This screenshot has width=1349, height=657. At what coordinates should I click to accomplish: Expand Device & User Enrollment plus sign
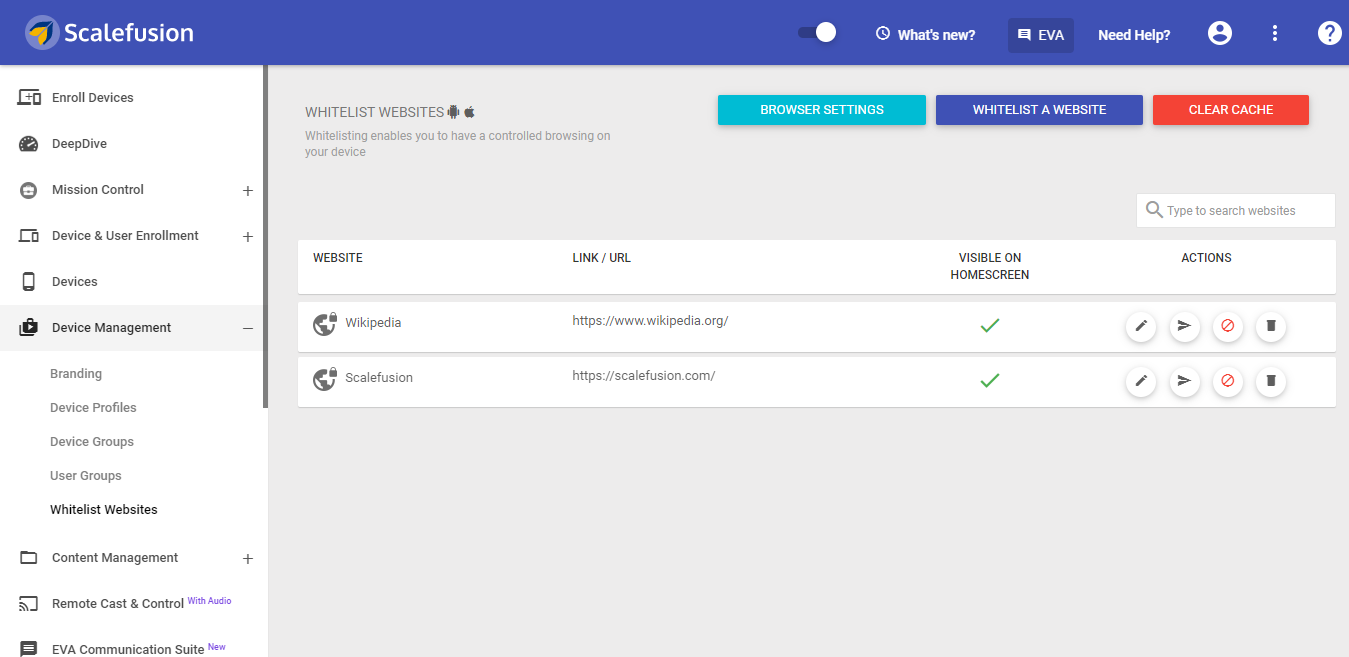pos(248,237)
